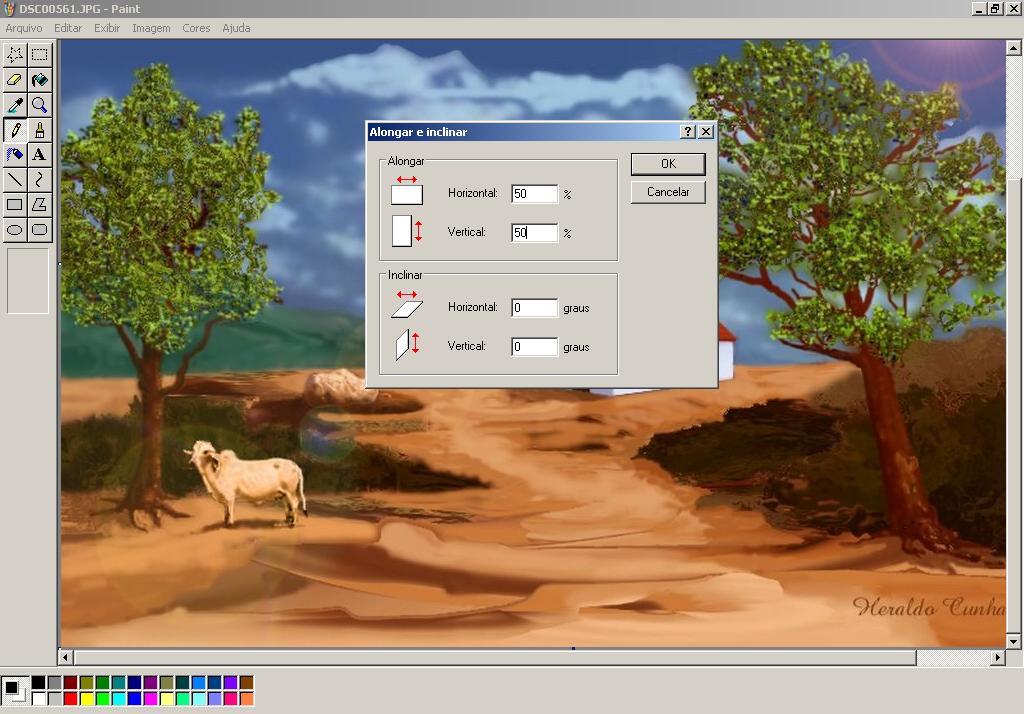
Task: Click the vertical scrollbar up arrow
Action: click(1013, 48)
